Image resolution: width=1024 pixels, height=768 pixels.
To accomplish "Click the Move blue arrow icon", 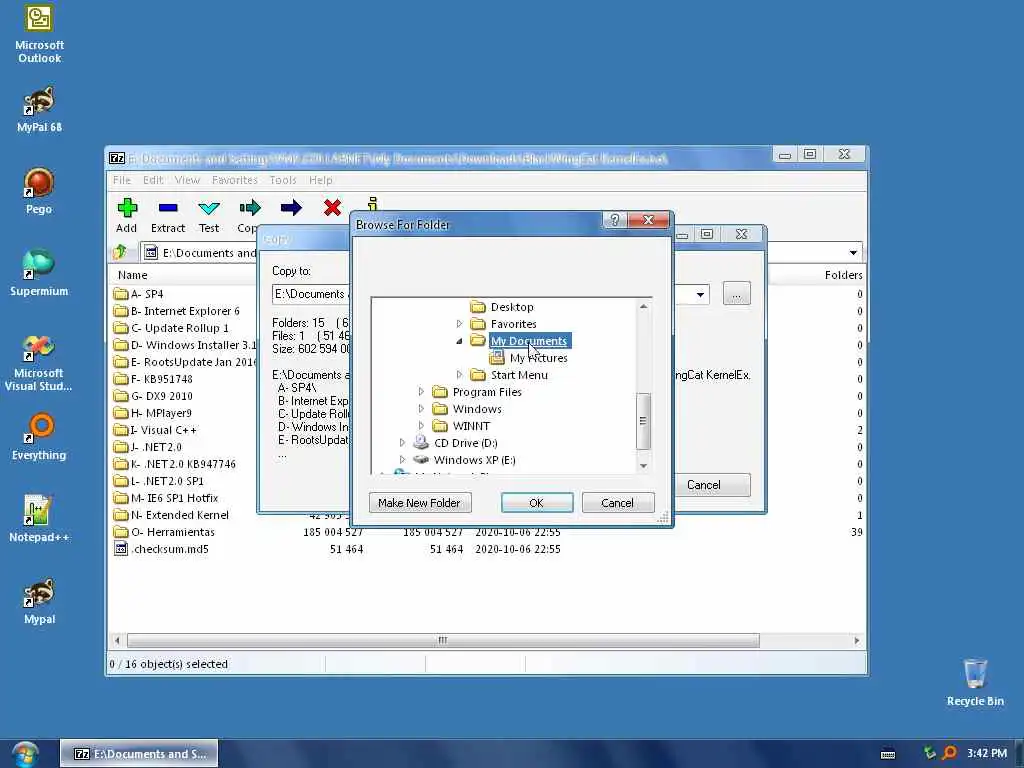I will tap(291, 208).
